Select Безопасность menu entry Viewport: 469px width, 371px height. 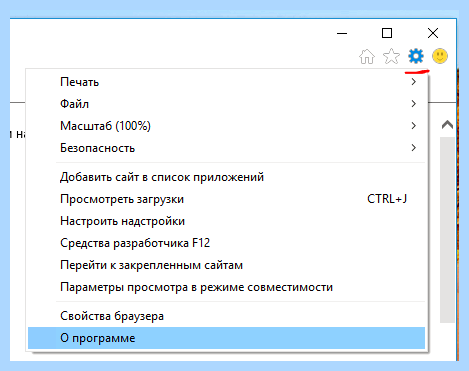coord(226,148)
